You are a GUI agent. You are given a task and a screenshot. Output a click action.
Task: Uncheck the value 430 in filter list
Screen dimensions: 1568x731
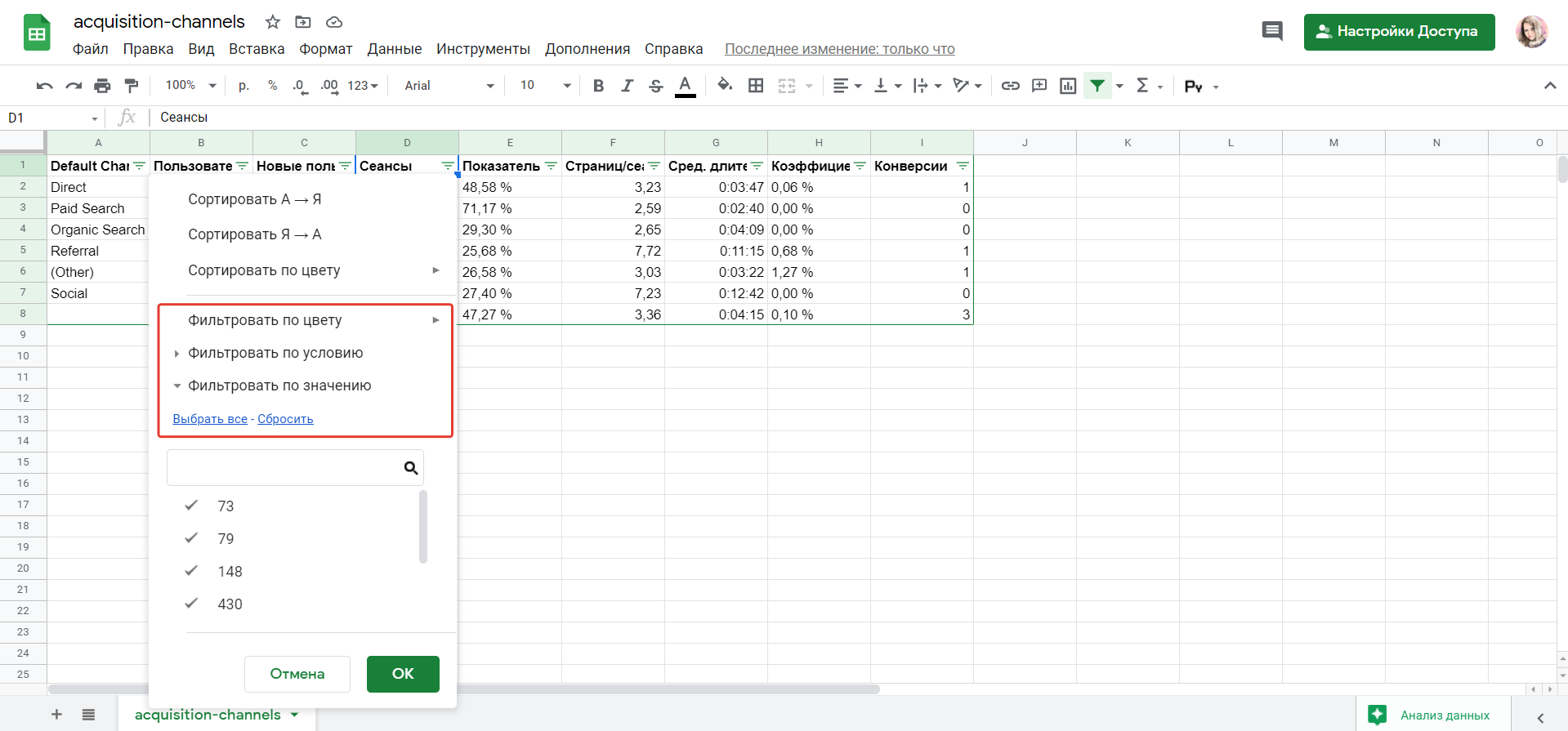pyautogui.click(x=191, y=604)
